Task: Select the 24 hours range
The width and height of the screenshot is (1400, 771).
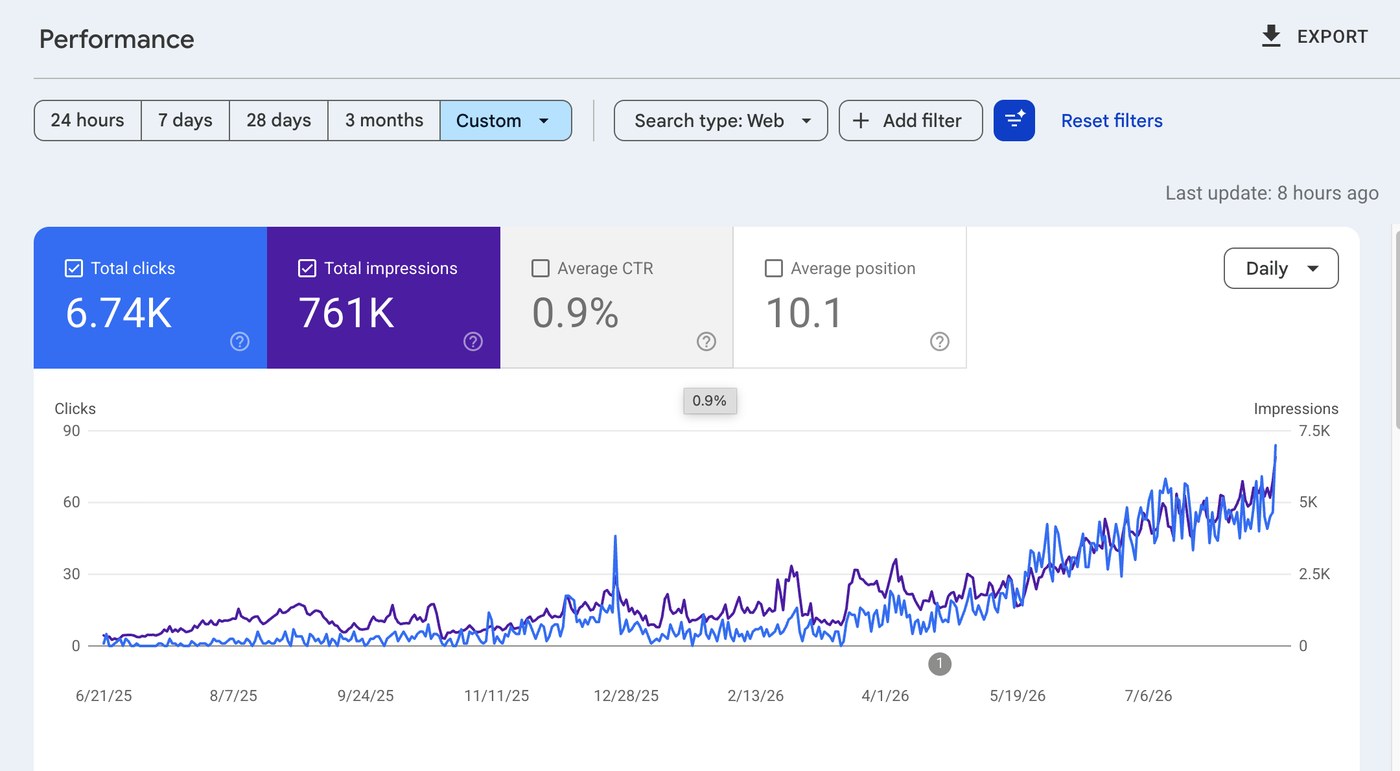Action: pos(87,120)
